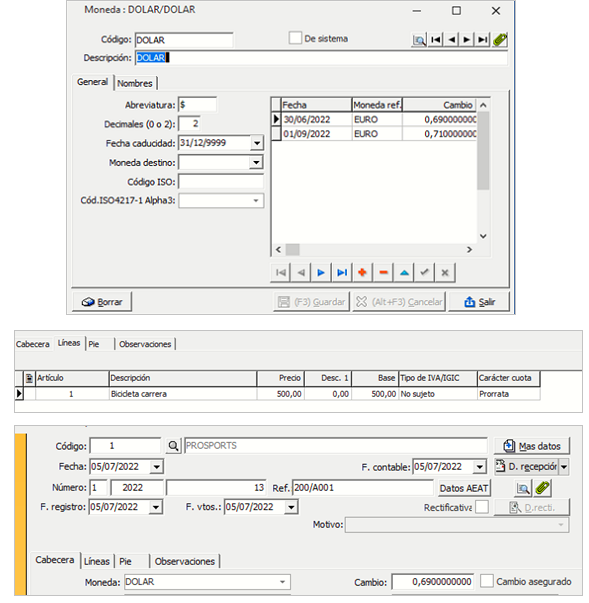The height and width of the screenshot is (603, 589).
Task: Enable Cambio asegurado checkbox
Action: pos(487,581)
